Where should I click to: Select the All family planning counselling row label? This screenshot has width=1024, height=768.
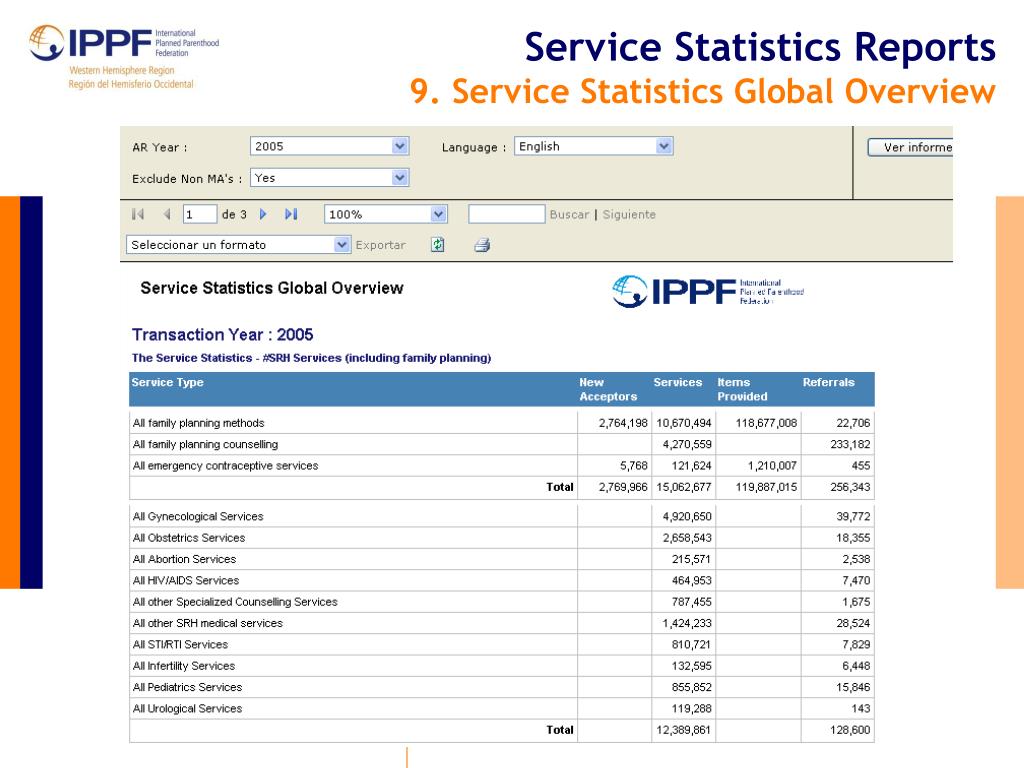coord(205,445)
